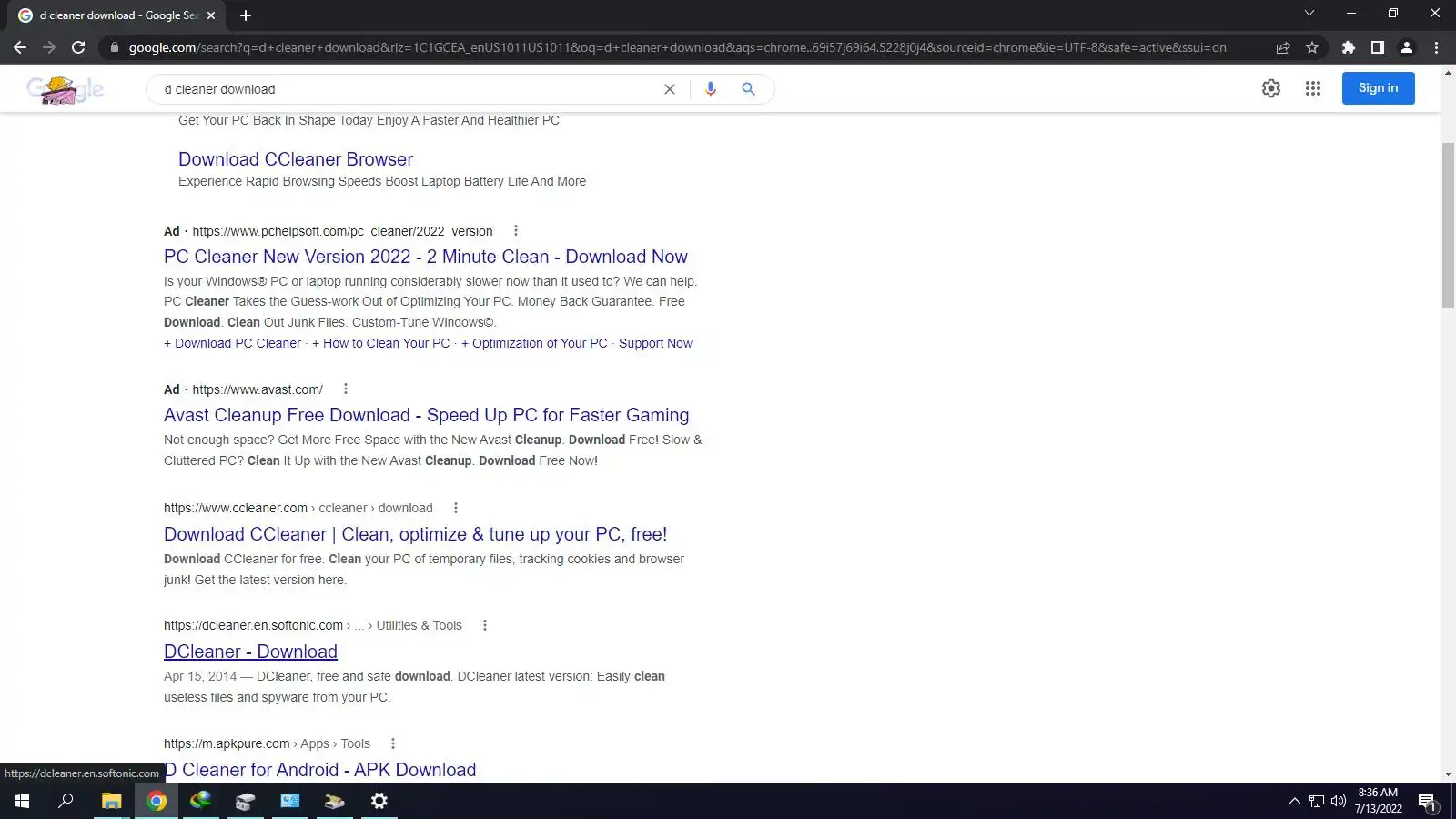
Task: Click the Google doodle logo
Action: pos(65,89)
